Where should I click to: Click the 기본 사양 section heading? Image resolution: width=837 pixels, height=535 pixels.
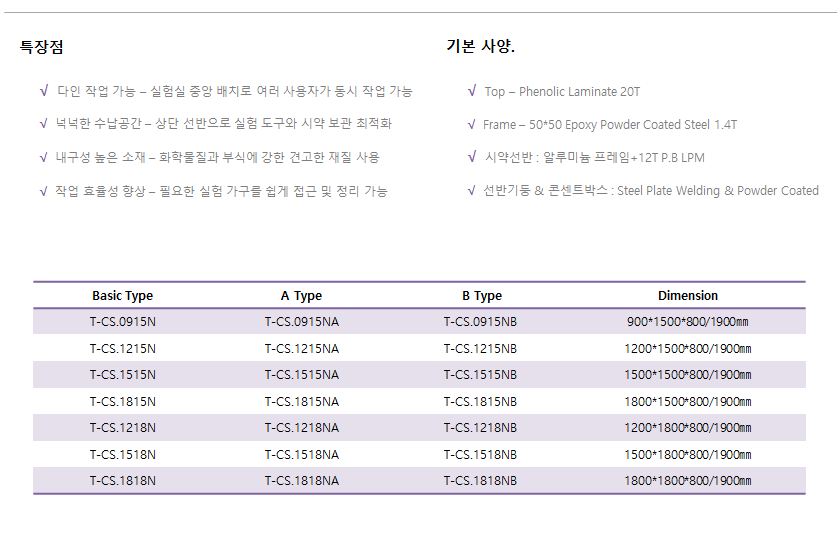(480, 46)
